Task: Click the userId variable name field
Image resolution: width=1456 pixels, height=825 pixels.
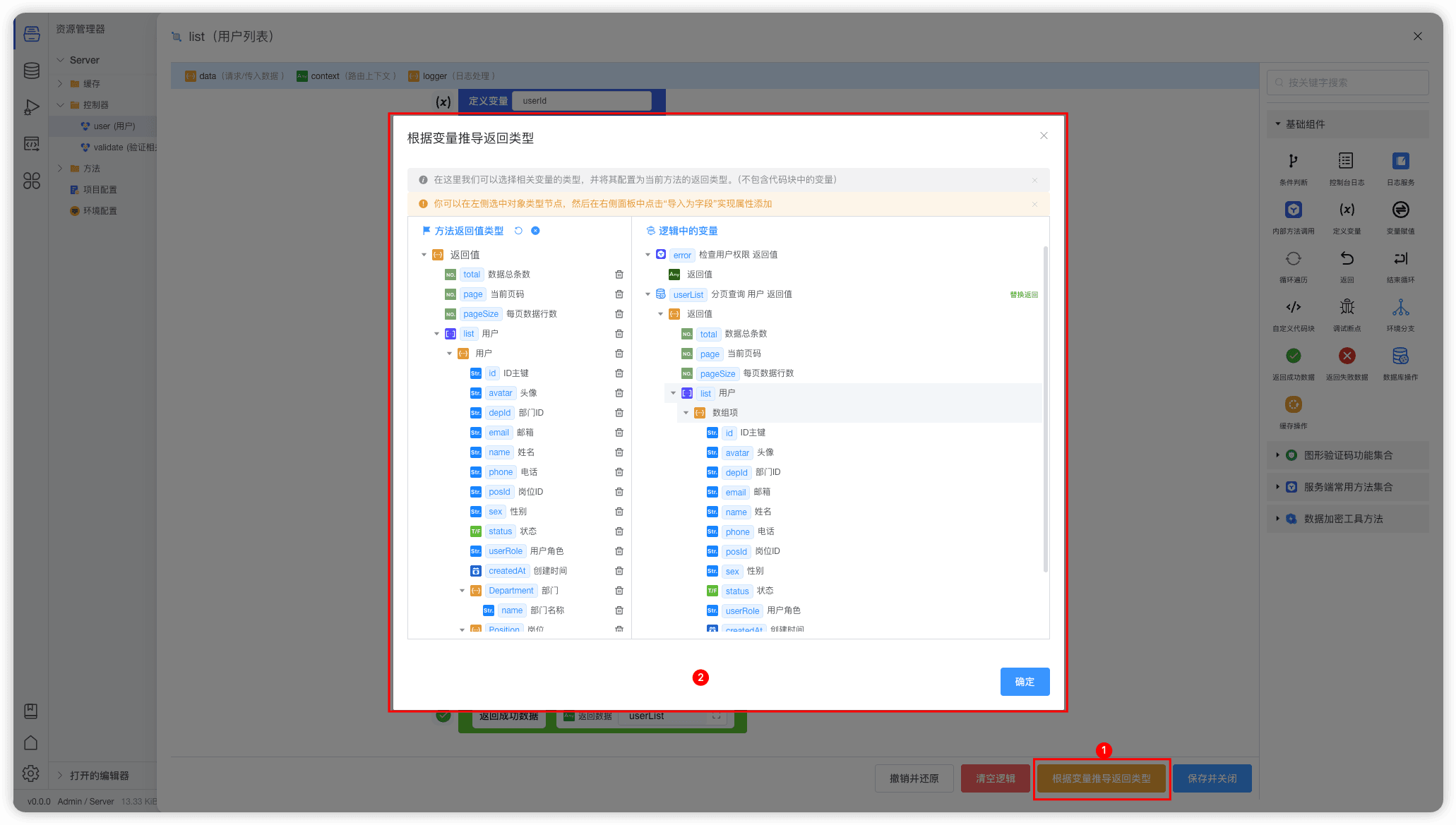Action: point(582,101)
